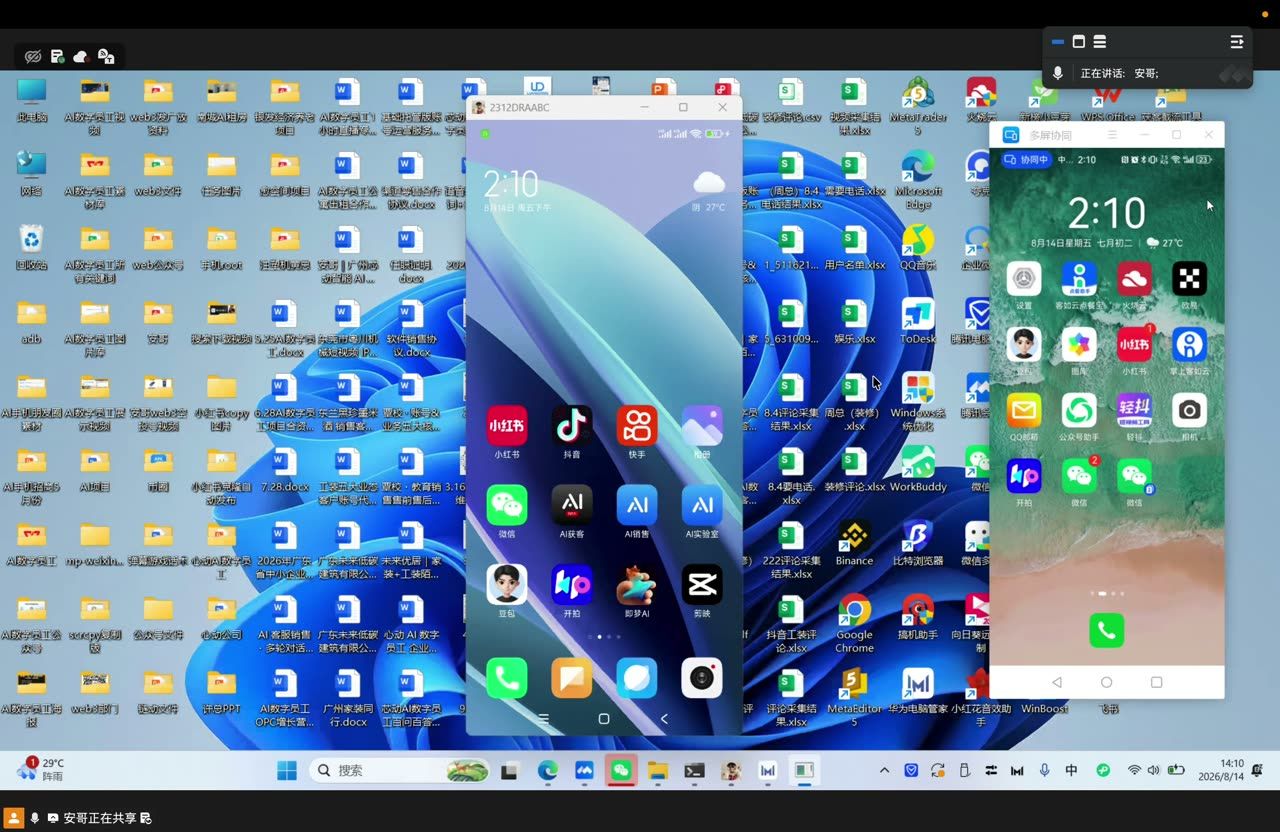
Task: Open File Explorer from the taskbar
Action: tap(657, 770)
